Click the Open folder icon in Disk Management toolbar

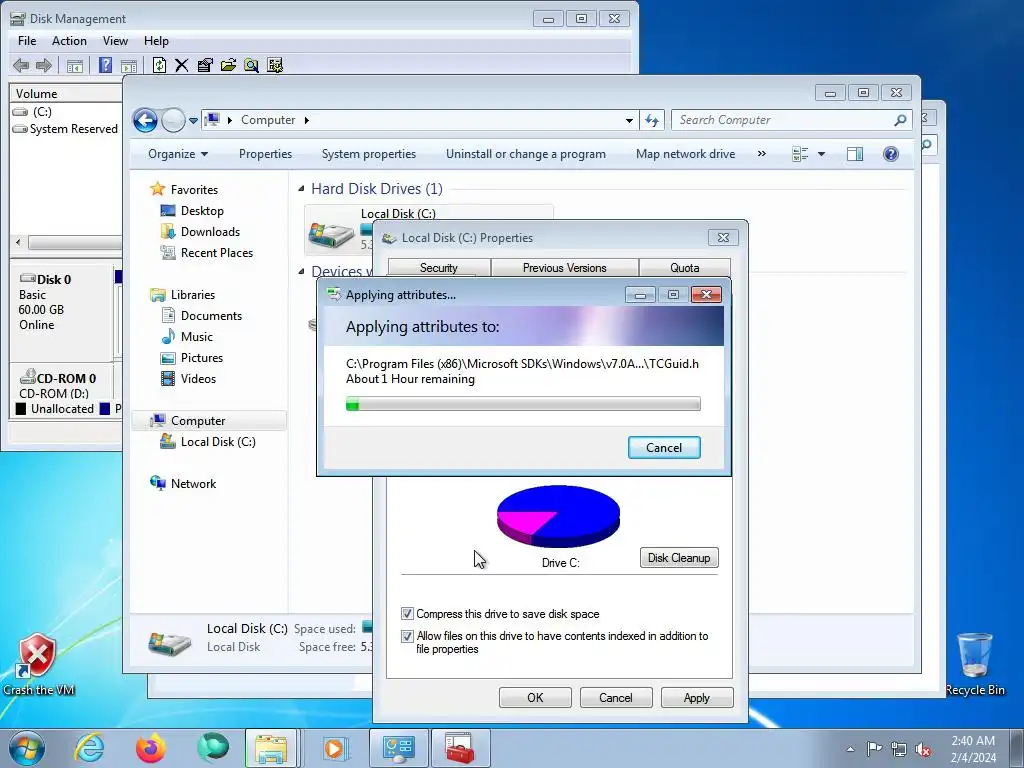[x=228, y=65]
